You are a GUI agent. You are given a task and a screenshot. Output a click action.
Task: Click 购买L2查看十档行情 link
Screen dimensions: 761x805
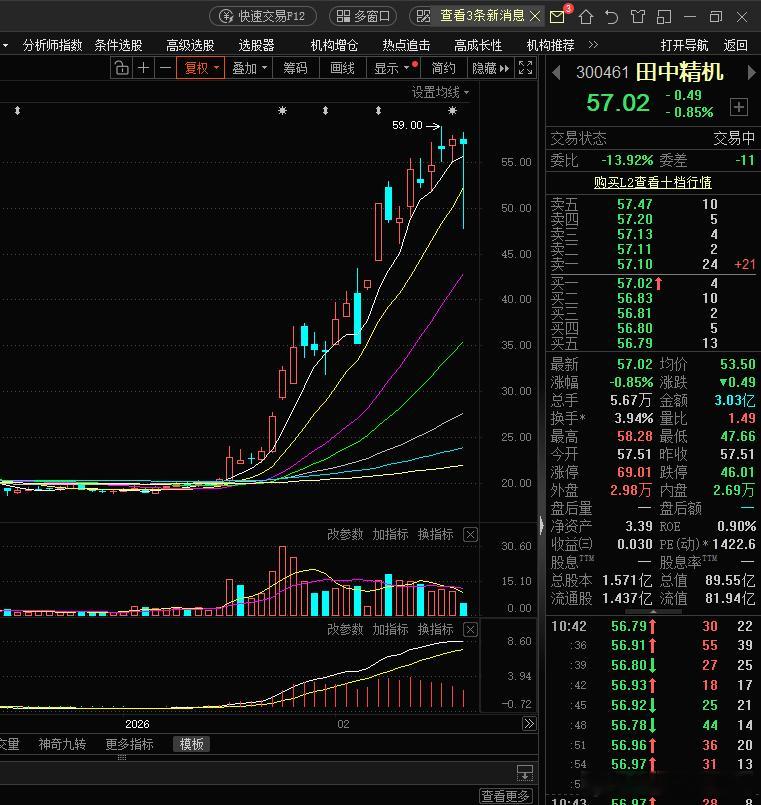pos(653,182)
